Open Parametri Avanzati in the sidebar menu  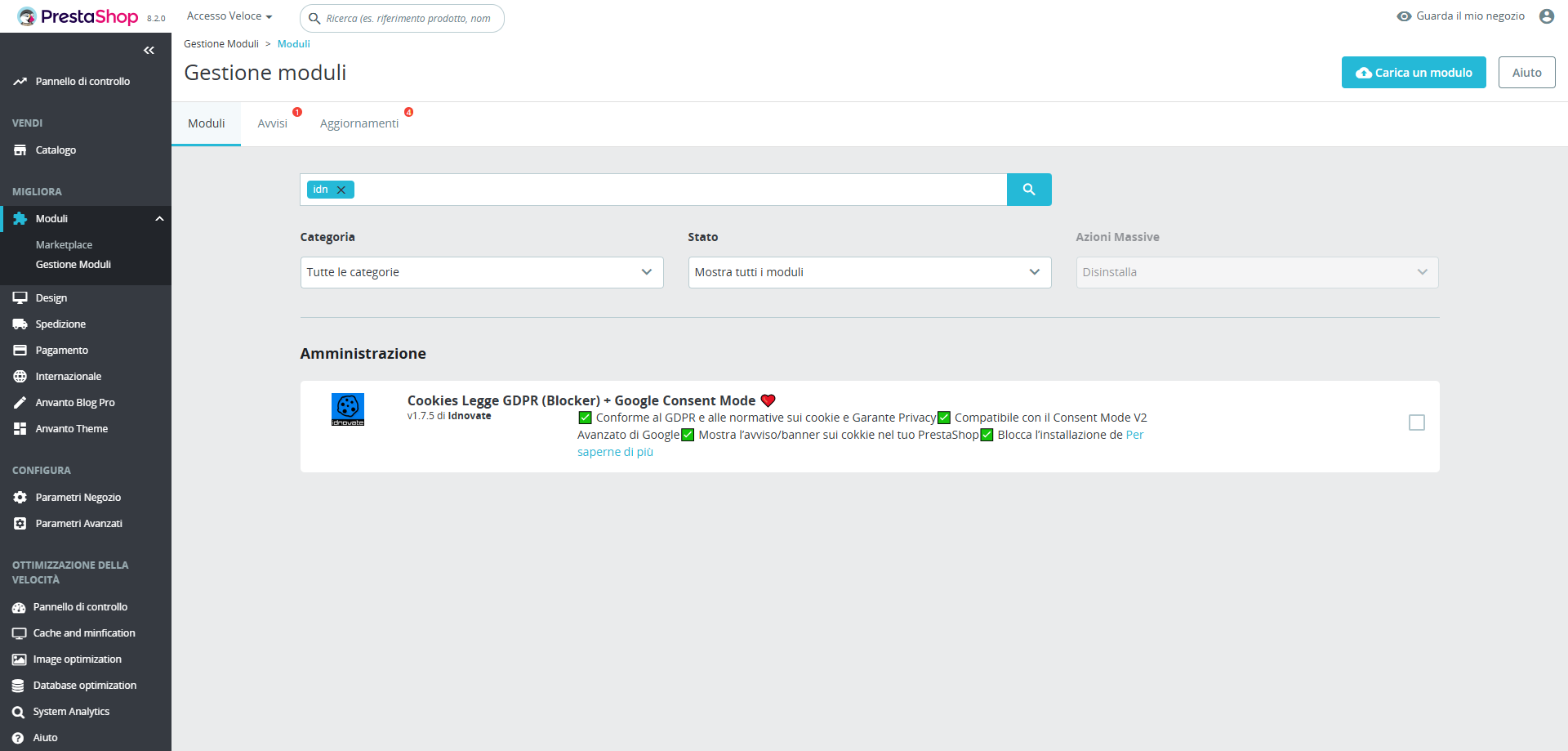pyautogui.click(x=79, y=524)
